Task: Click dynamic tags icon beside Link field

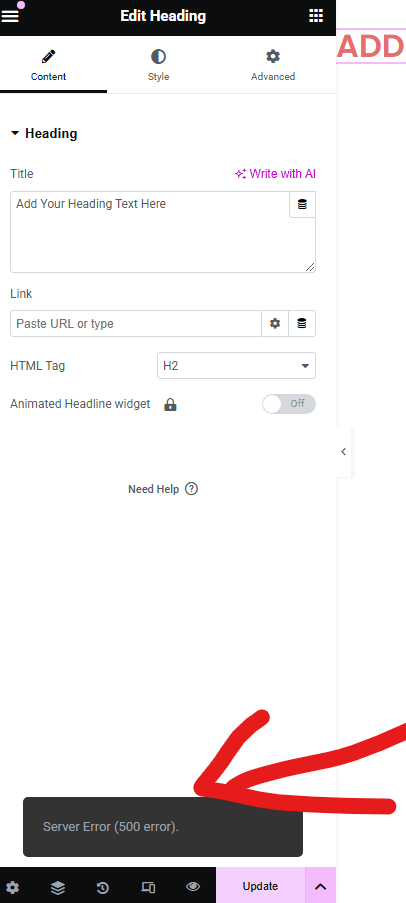Action: point(302,324)
